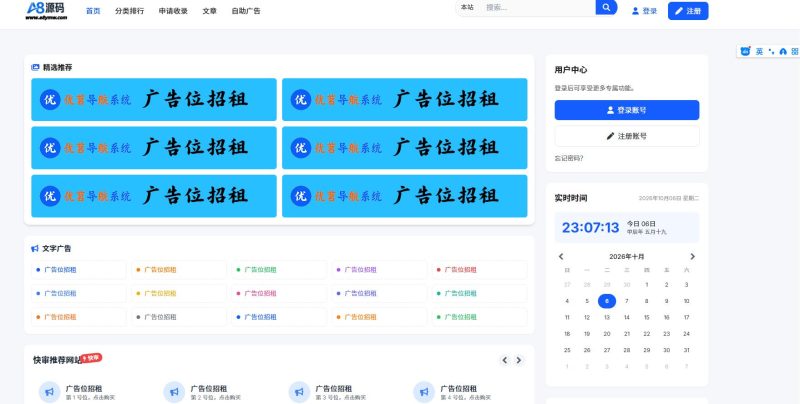This screenshot has width=800, height=404.
Task: Click the A8源码 site logo
Action: coord(46,11)
